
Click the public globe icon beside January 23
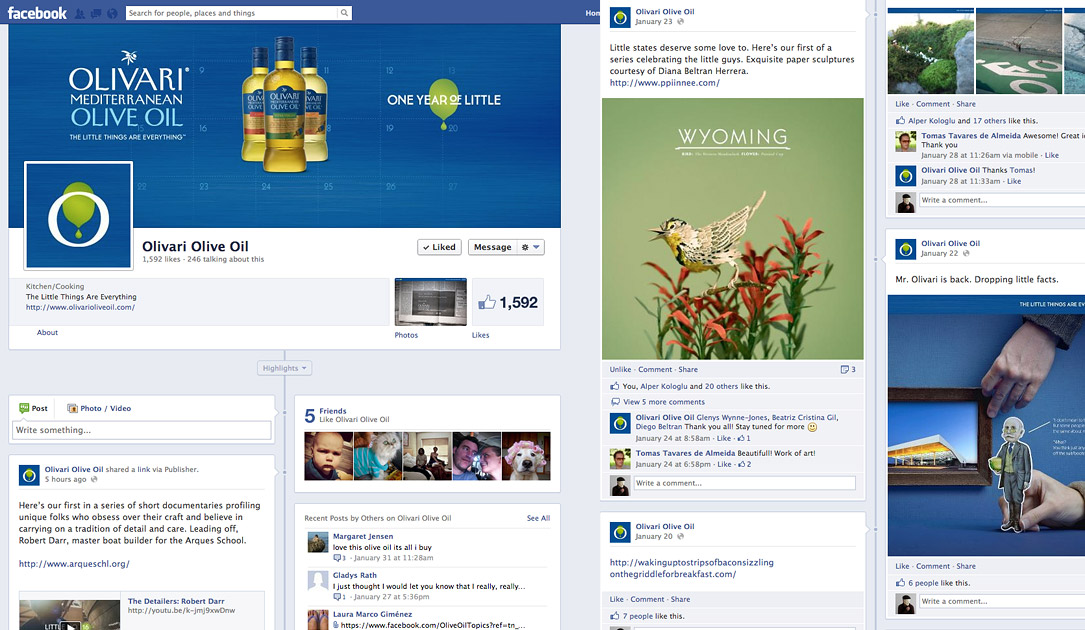point(680,21)
